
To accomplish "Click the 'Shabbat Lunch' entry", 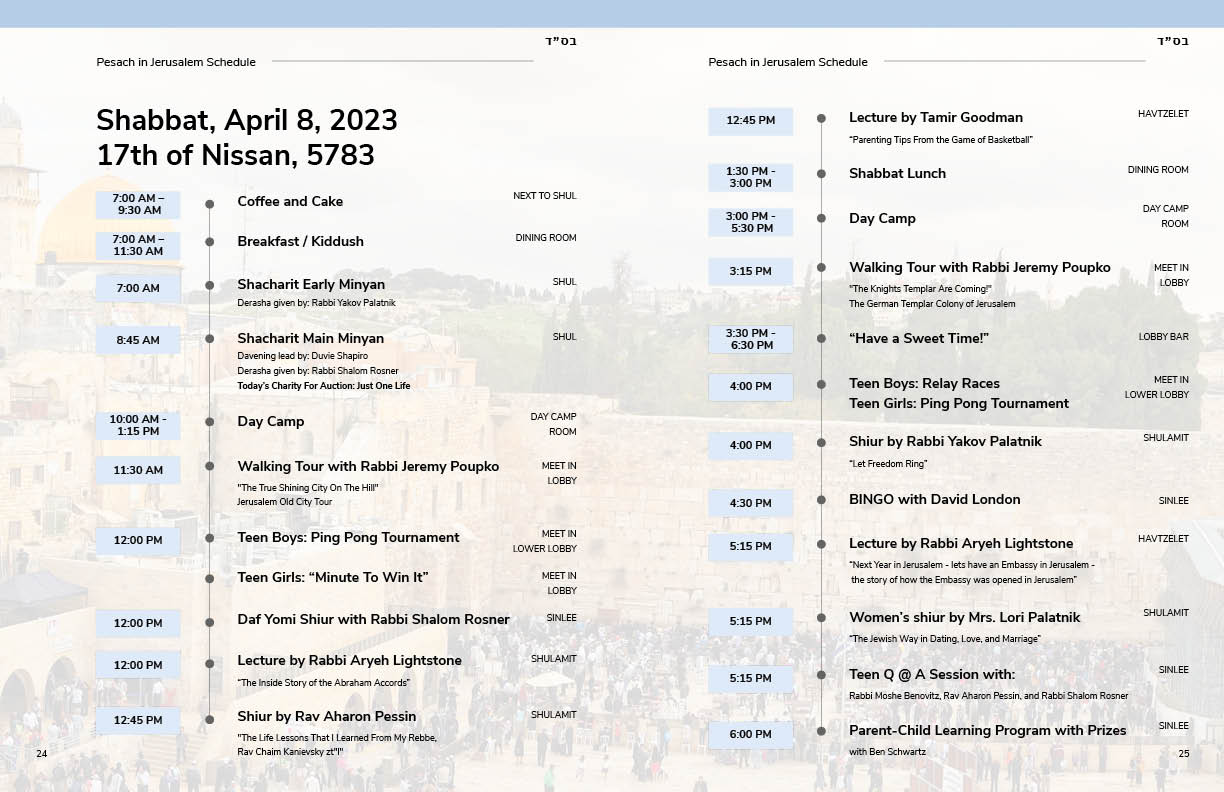I will 897,174.
